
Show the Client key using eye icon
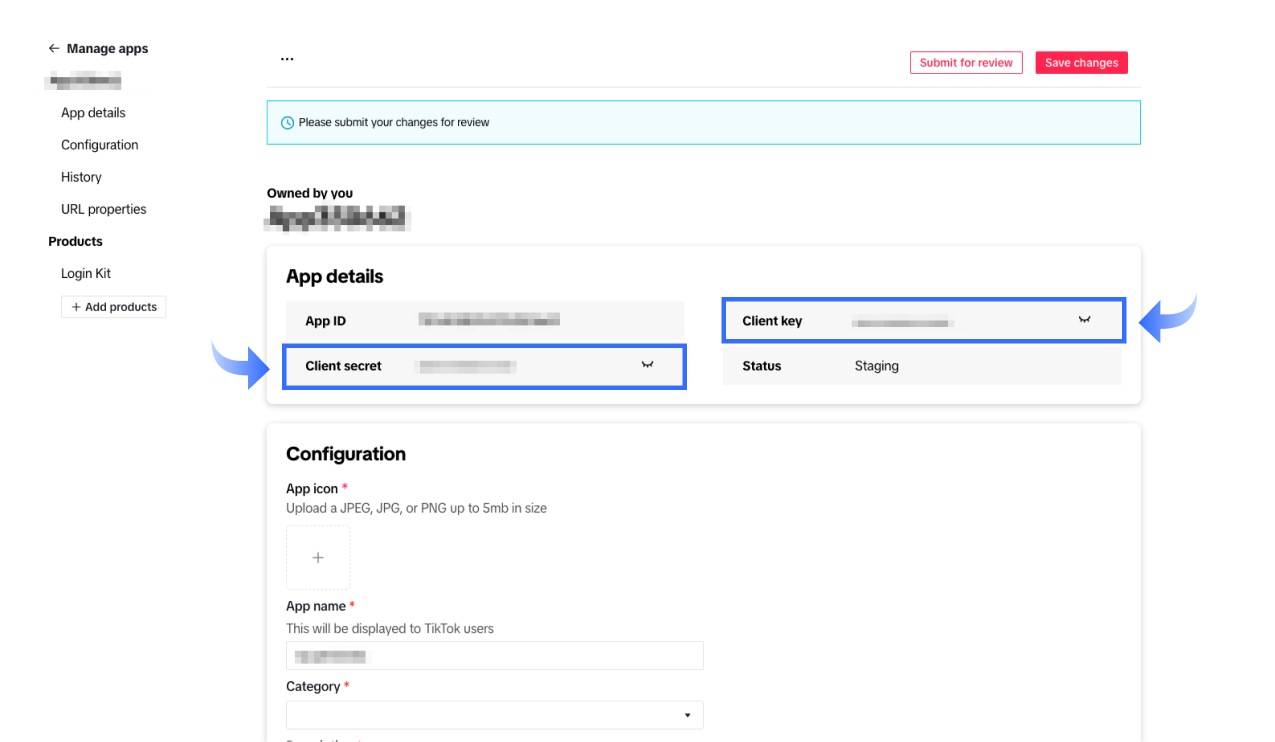(x=1084, y=320)
